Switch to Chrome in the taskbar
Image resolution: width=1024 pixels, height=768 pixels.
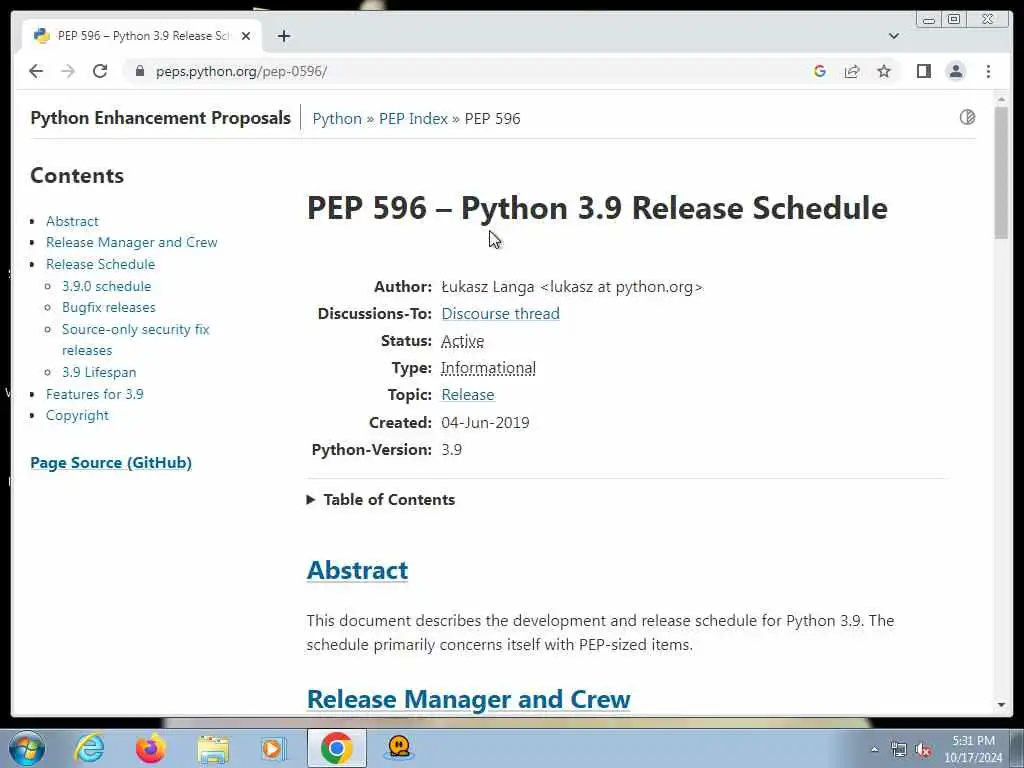(336, 748)
